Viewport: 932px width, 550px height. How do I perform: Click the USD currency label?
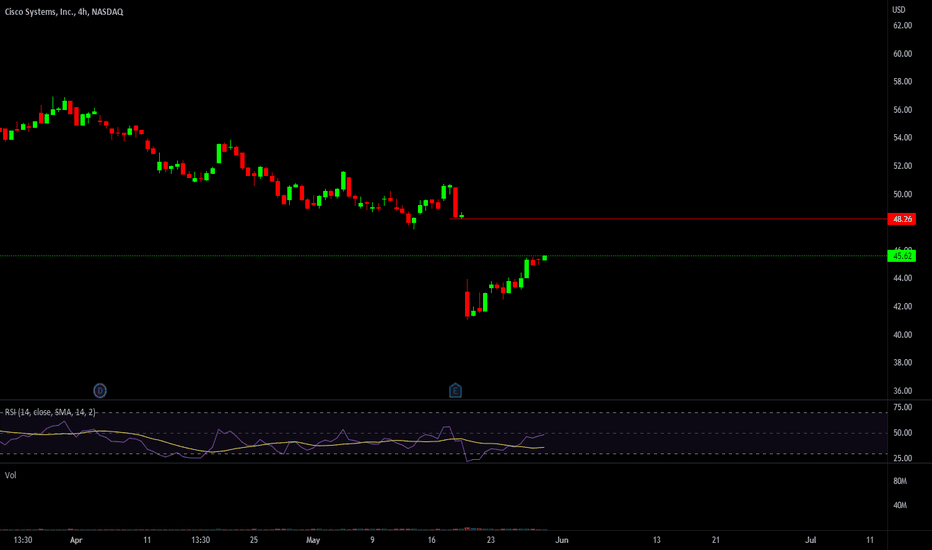pos(899,10)
